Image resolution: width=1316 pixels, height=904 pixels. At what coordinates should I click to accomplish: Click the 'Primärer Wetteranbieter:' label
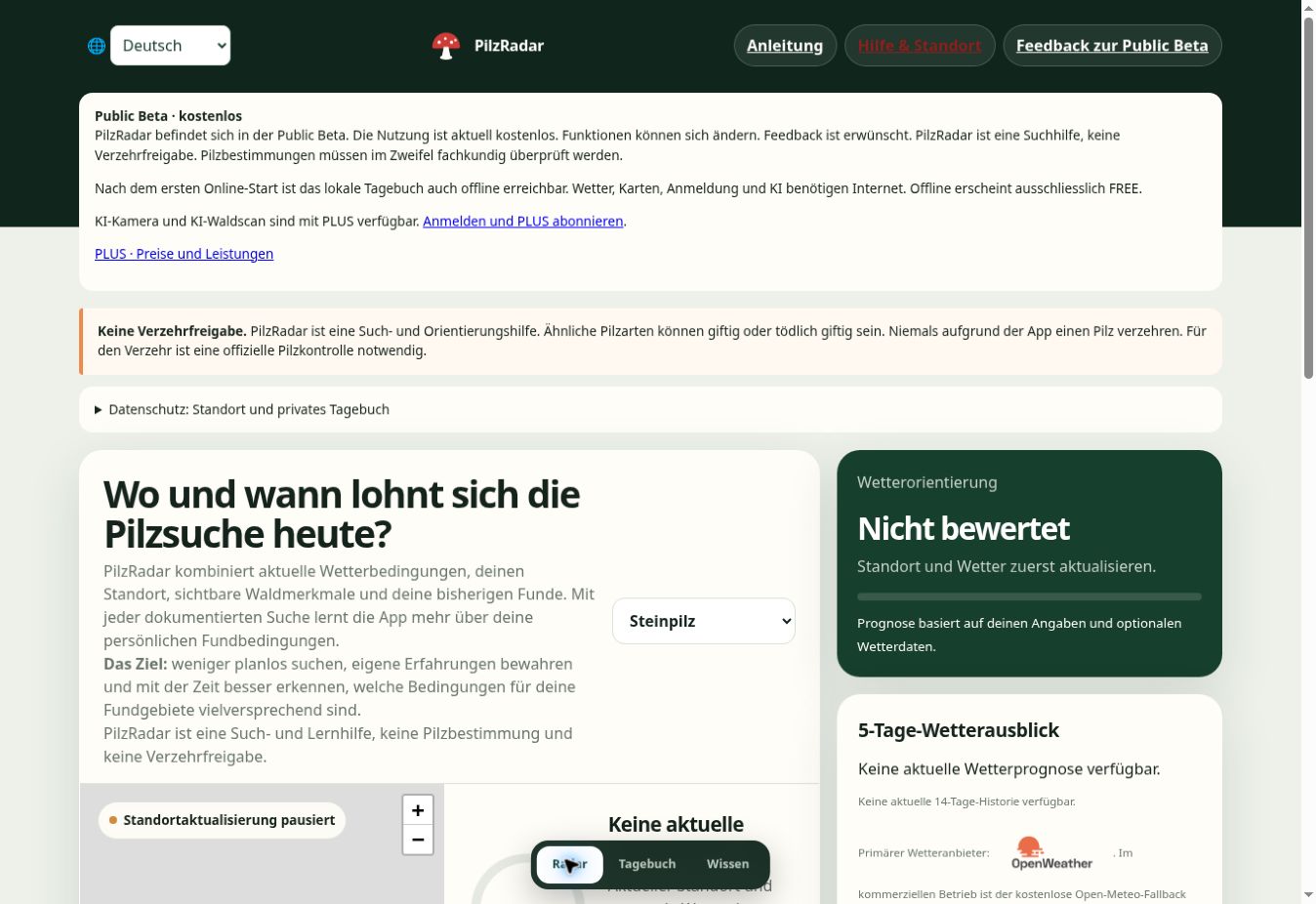[924, 853]
